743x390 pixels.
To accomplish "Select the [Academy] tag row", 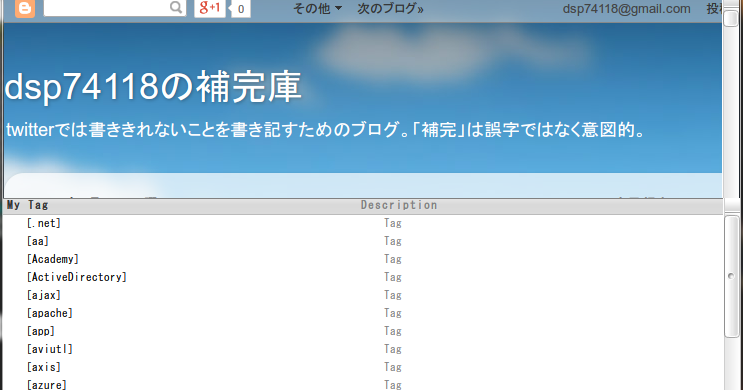I will pyautogui.click(x=362, y=259).
